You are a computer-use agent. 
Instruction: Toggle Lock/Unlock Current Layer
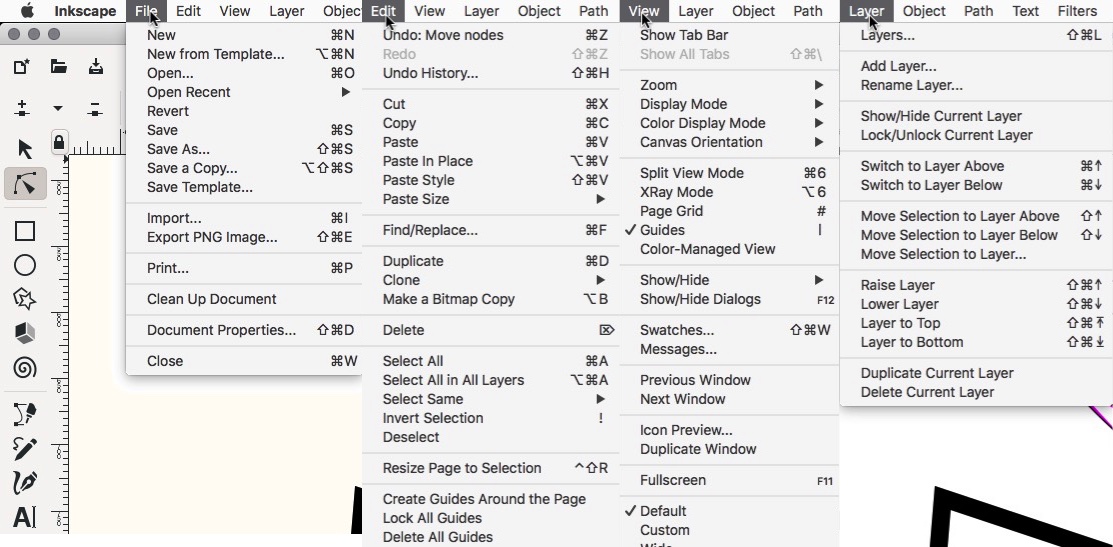click(976, 135)
